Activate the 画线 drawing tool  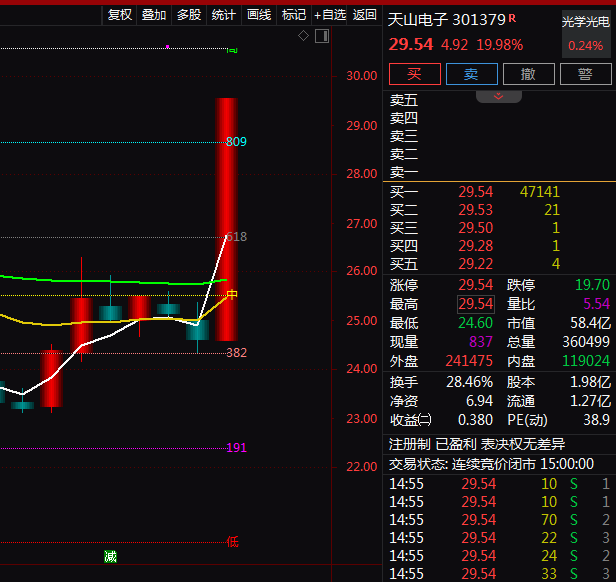259,15
